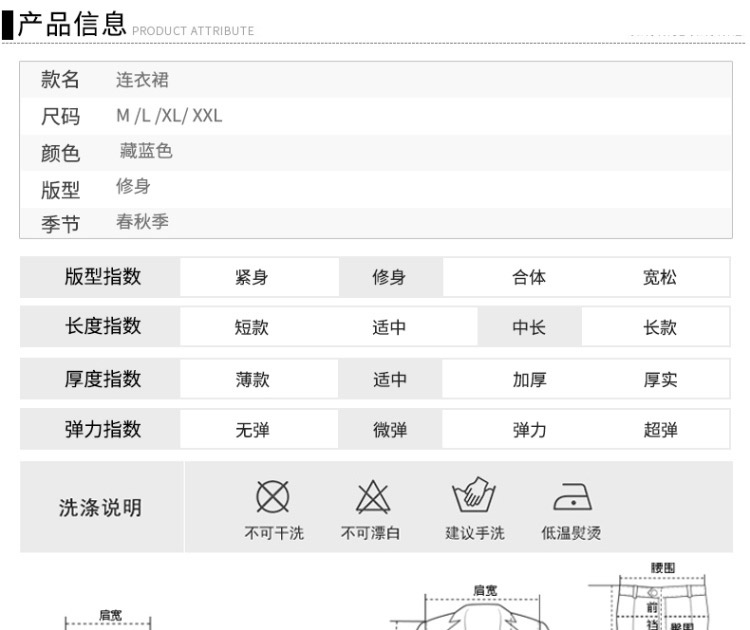Viewport: 750px width, 630px height.
Task: Click 宽松 in fit index row
Action: pos(660,277)
